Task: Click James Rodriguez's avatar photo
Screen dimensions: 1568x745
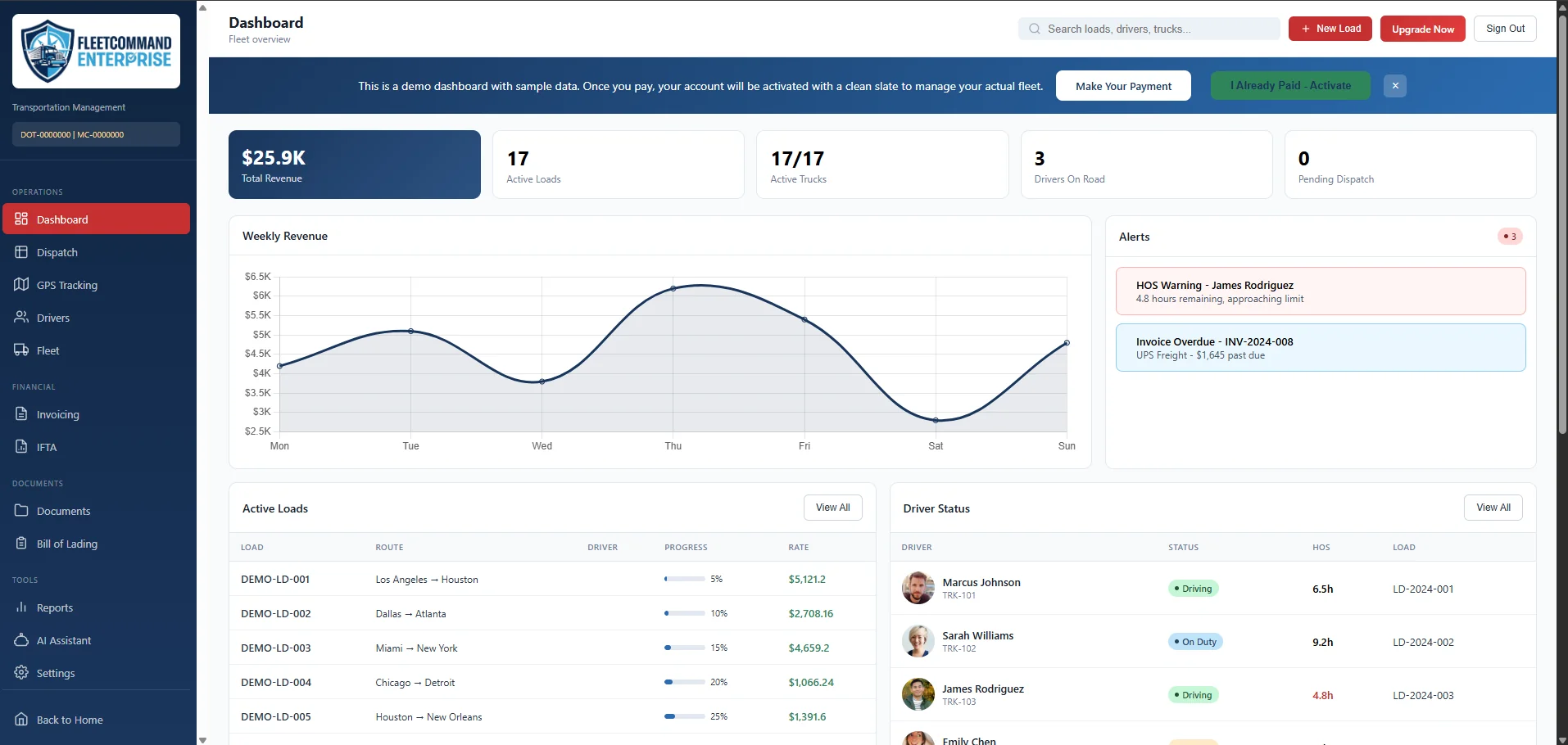Action: pos(918,694)
